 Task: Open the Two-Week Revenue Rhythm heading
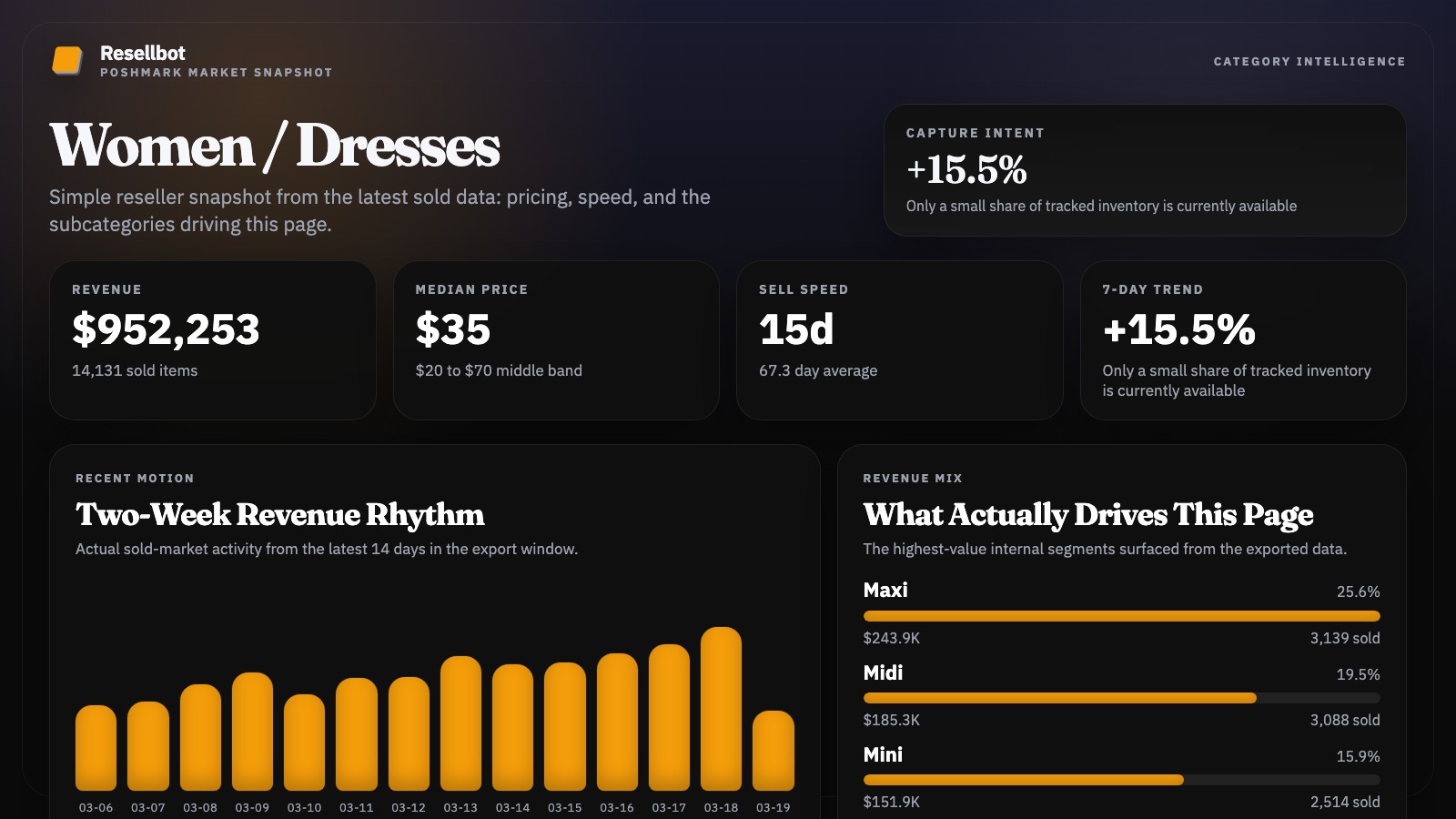[x=279, y=515]
